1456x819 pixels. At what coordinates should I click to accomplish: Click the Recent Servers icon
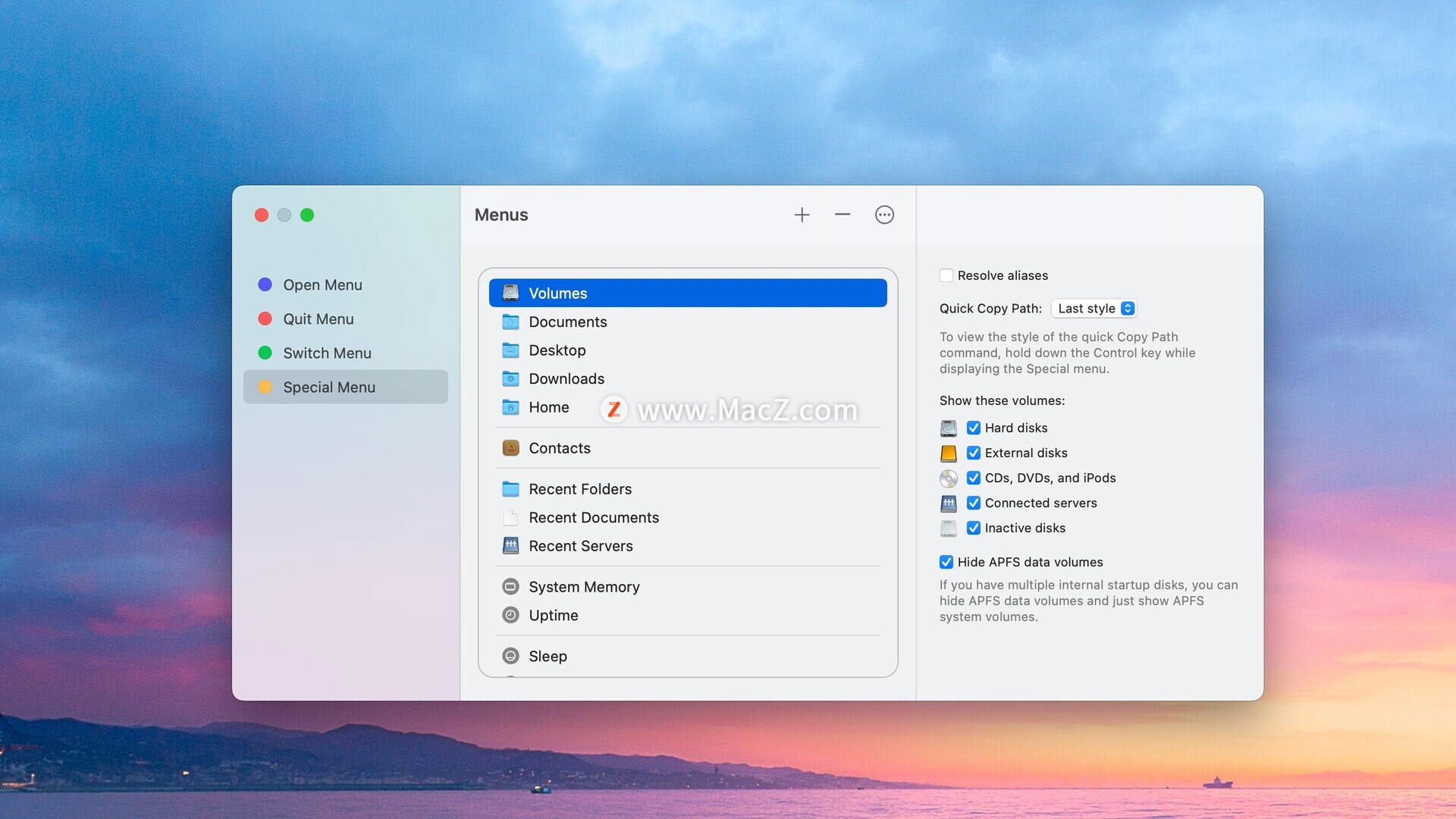point(511,546)
